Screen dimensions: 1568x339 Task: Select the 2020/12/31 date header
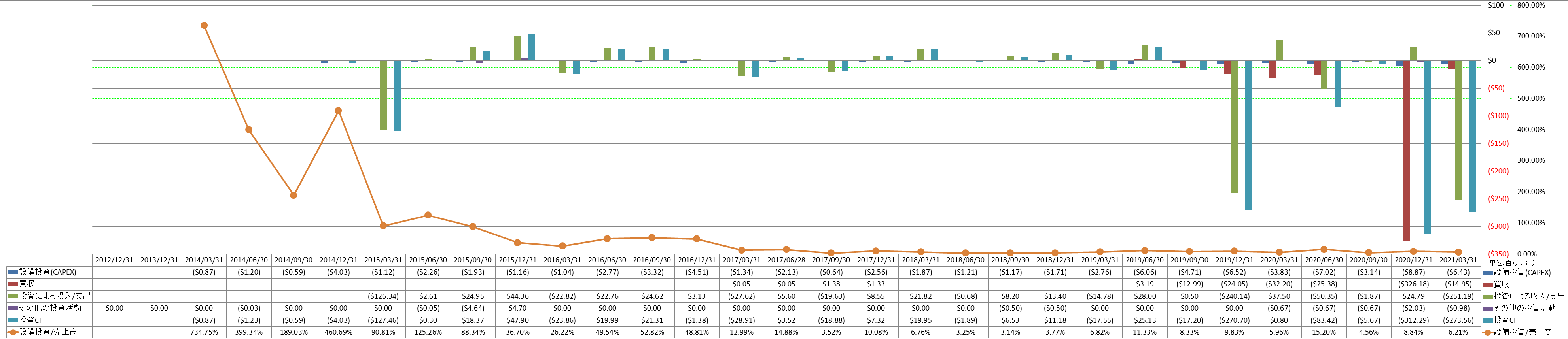coord(1413,260)
